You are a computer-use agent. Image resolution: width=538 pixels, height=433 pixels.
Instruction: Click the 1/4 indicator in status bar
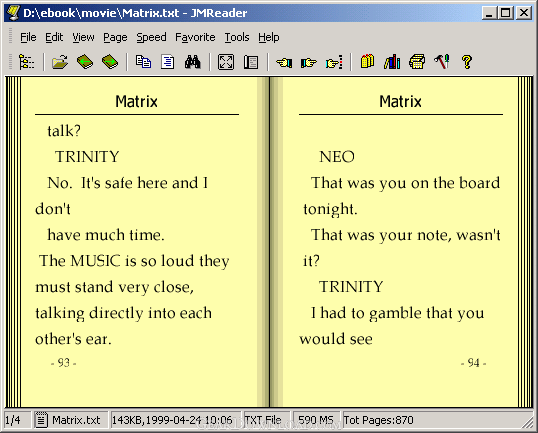pos(13,420)
